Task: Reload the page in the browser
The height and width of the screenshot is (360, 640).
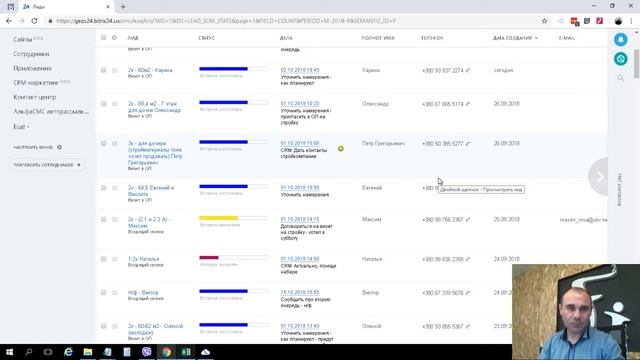Action: [x=34, y=21]
